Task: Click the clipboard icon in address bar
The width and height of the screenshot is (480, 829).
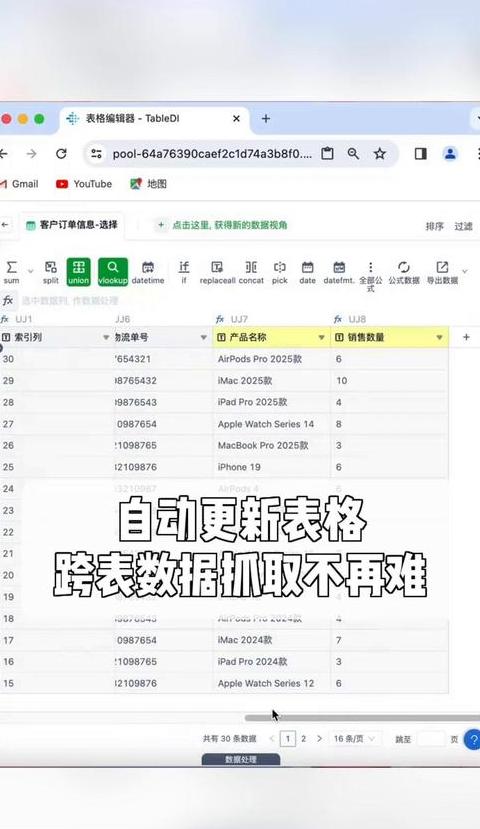Action: coord(328,153)
